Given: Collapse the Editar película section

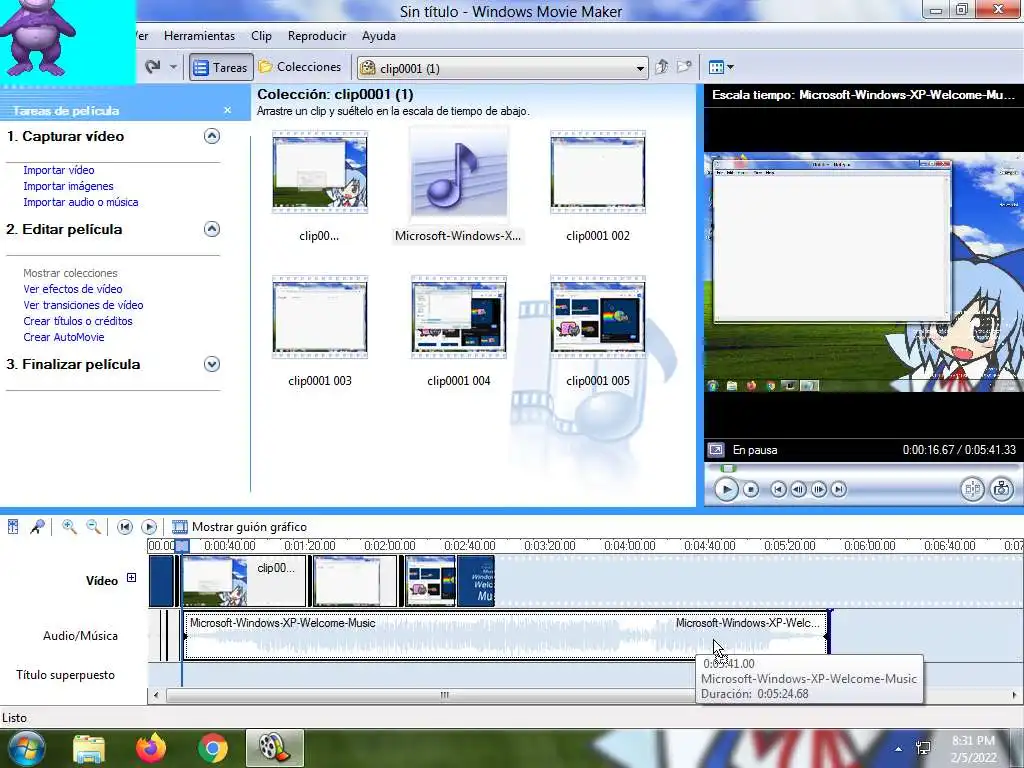Looking at the screenshot, I should [212, 229].
